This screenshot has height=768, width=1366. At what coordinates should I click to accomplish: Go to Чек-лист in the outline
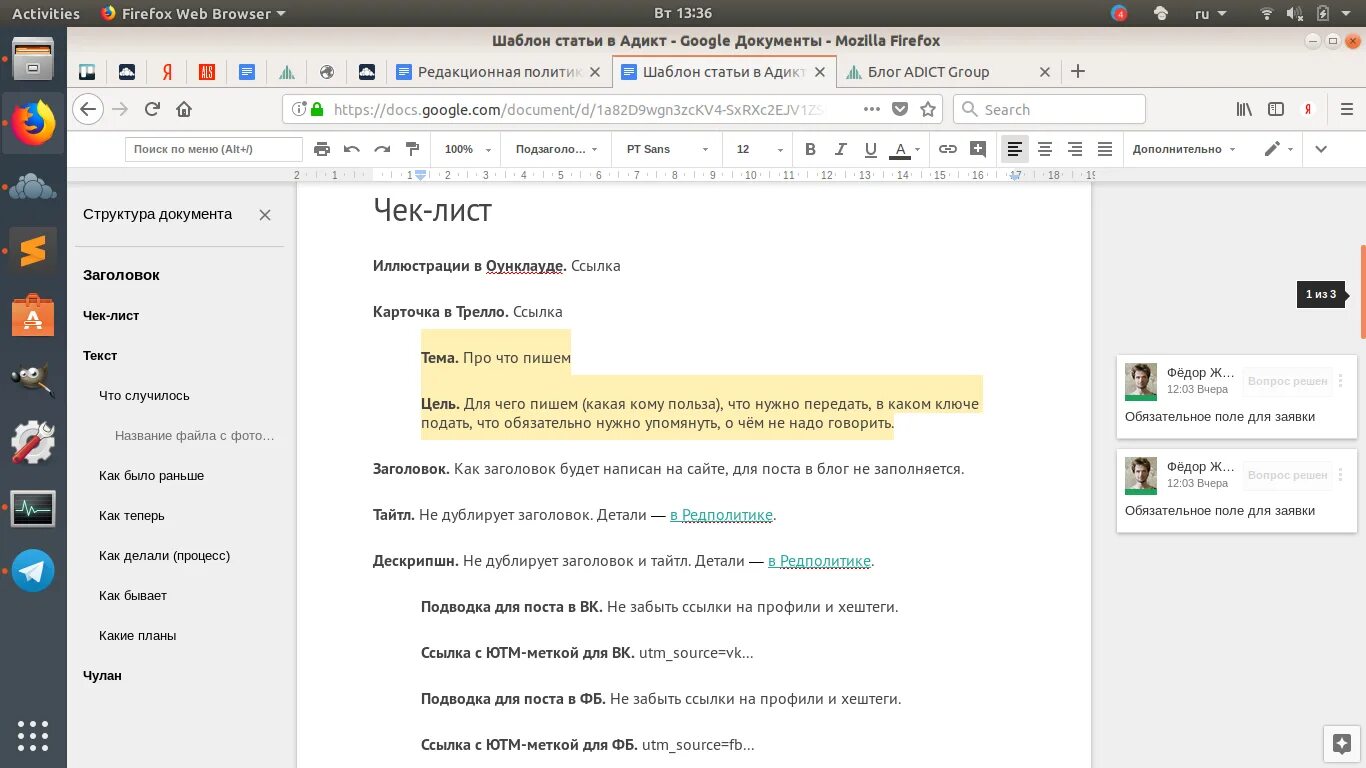click(111, 315)
